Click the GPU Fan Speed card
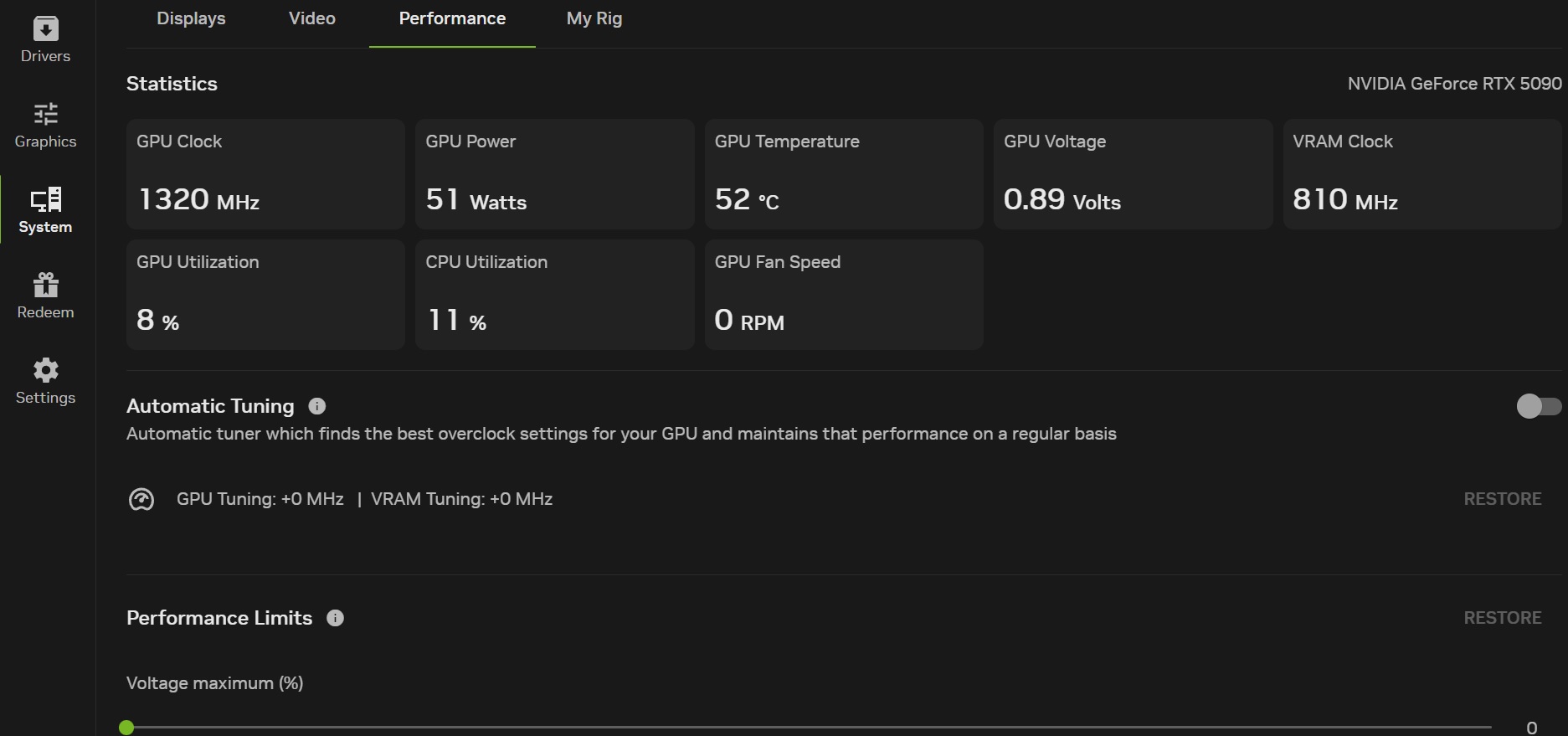 click(x=843, y=295)
